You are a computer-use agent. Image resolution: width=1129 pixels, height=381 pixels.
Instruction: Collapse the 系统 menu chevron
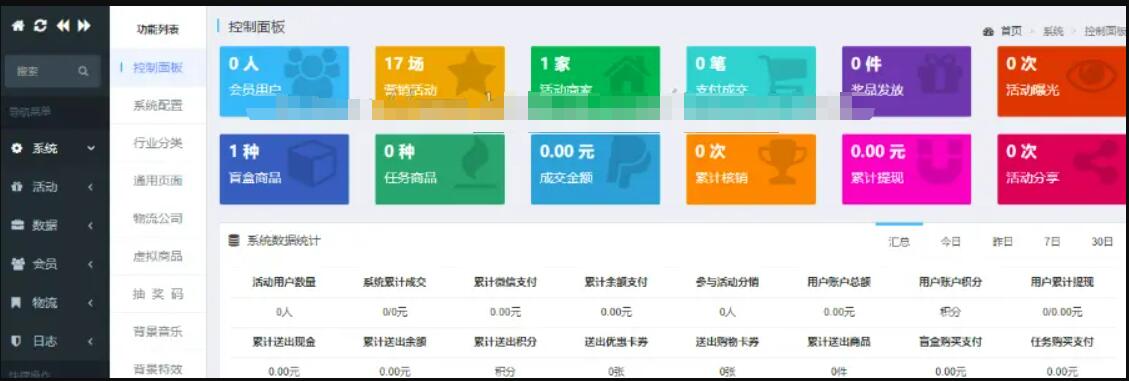click(91, 148)
